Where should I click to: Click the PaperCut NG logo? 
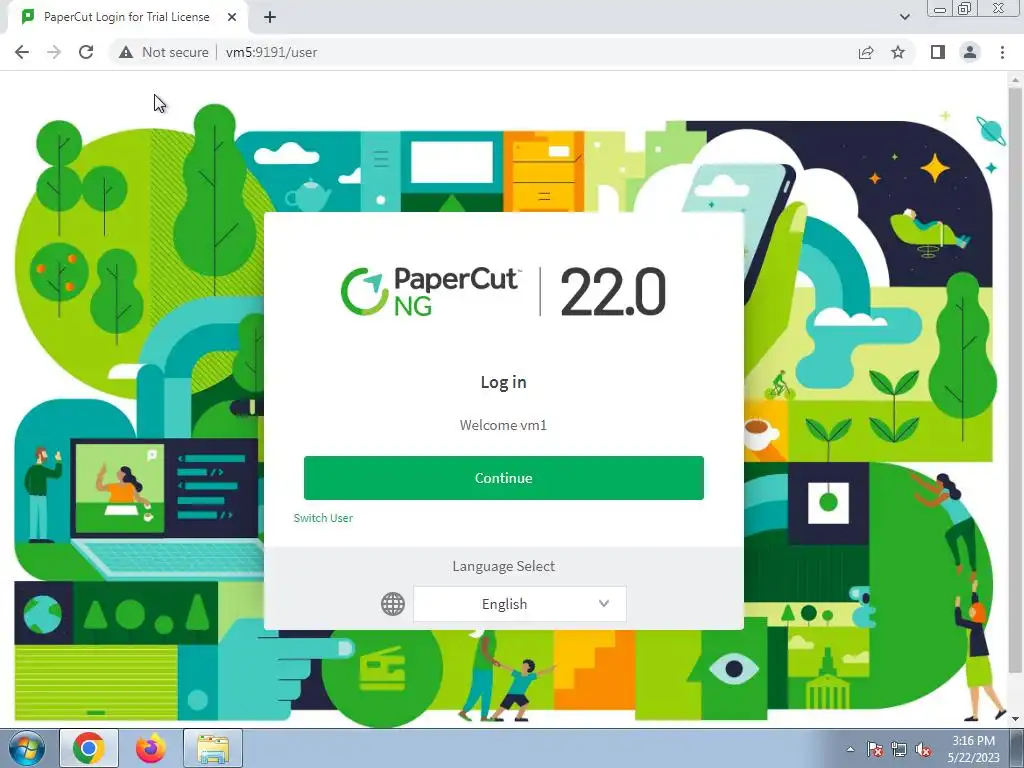tap(430, 291)
